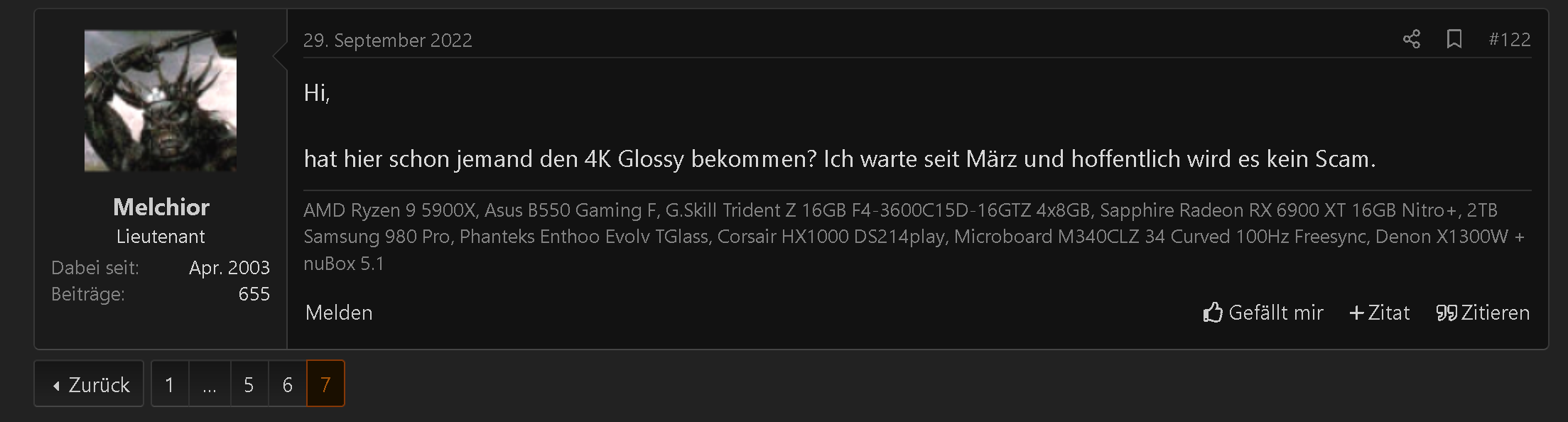
Task: Click the hardware signature text below post
Action: [x=917, y=237]
